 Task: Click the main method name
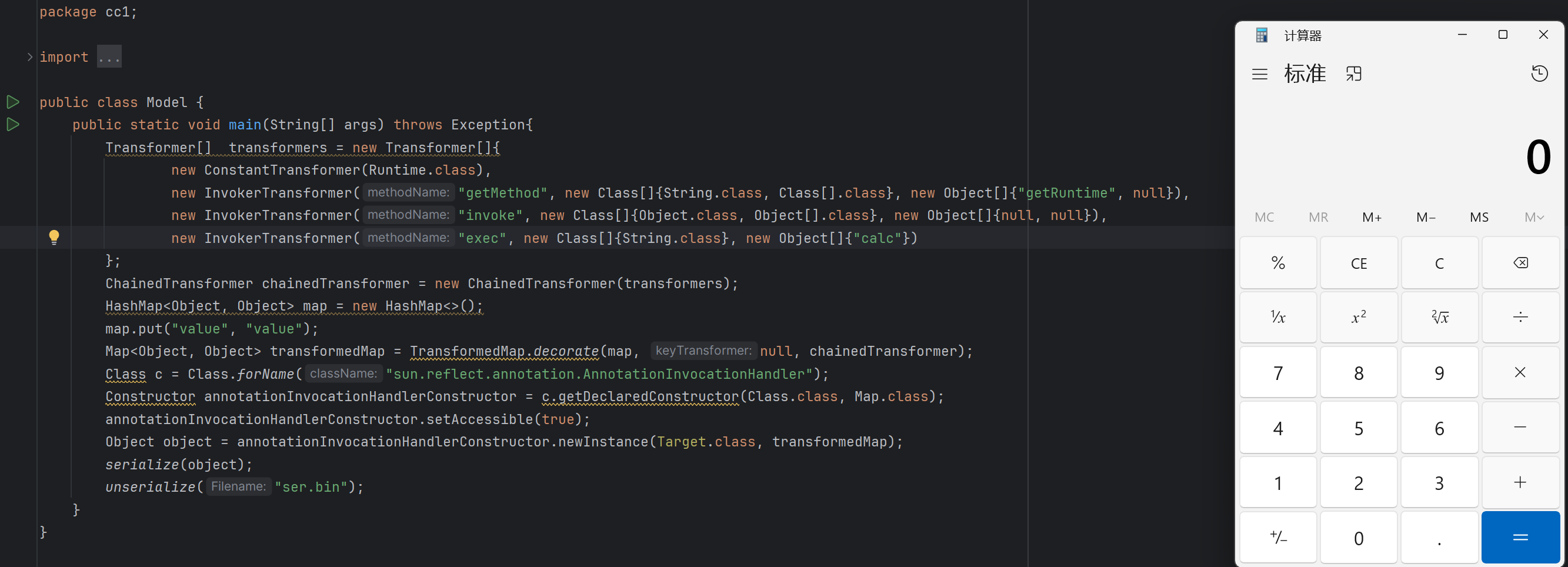click(245, 125)
